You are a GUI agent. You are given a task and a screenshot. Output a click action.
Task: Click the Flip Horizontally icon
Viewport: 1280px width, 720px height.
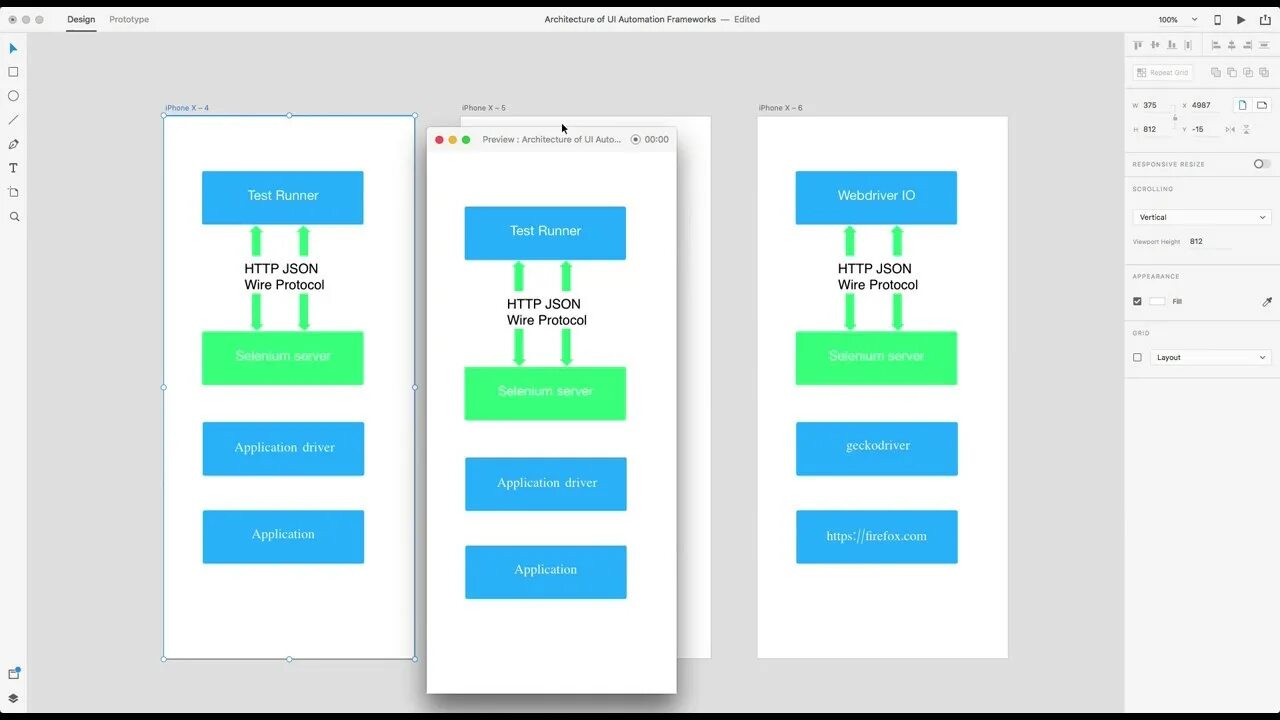pyautogui.click(x=1230, y=129)
